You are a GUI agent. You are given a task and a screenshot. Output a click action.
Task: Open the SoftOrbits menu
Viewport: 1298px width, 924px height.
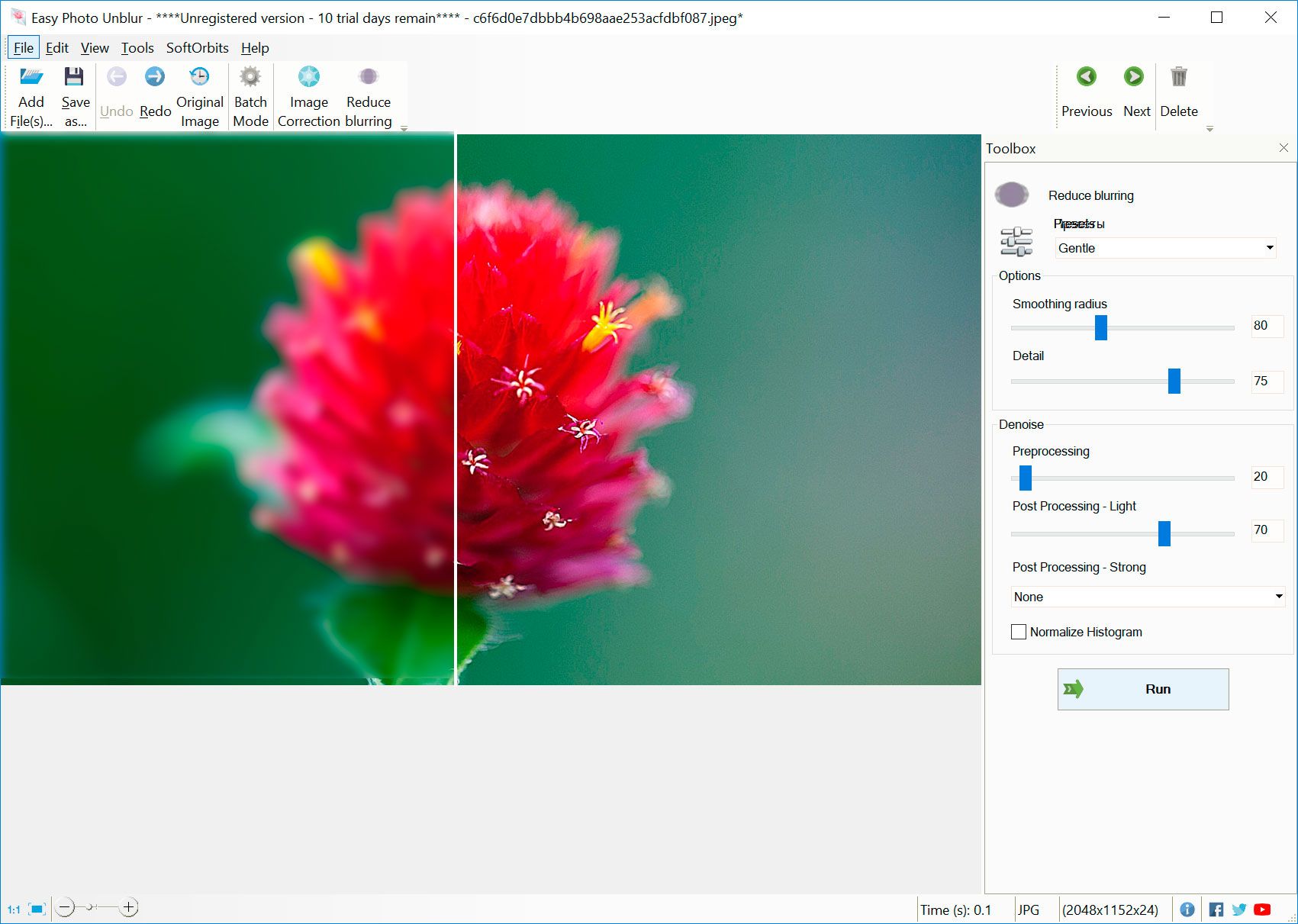(197, 47)
